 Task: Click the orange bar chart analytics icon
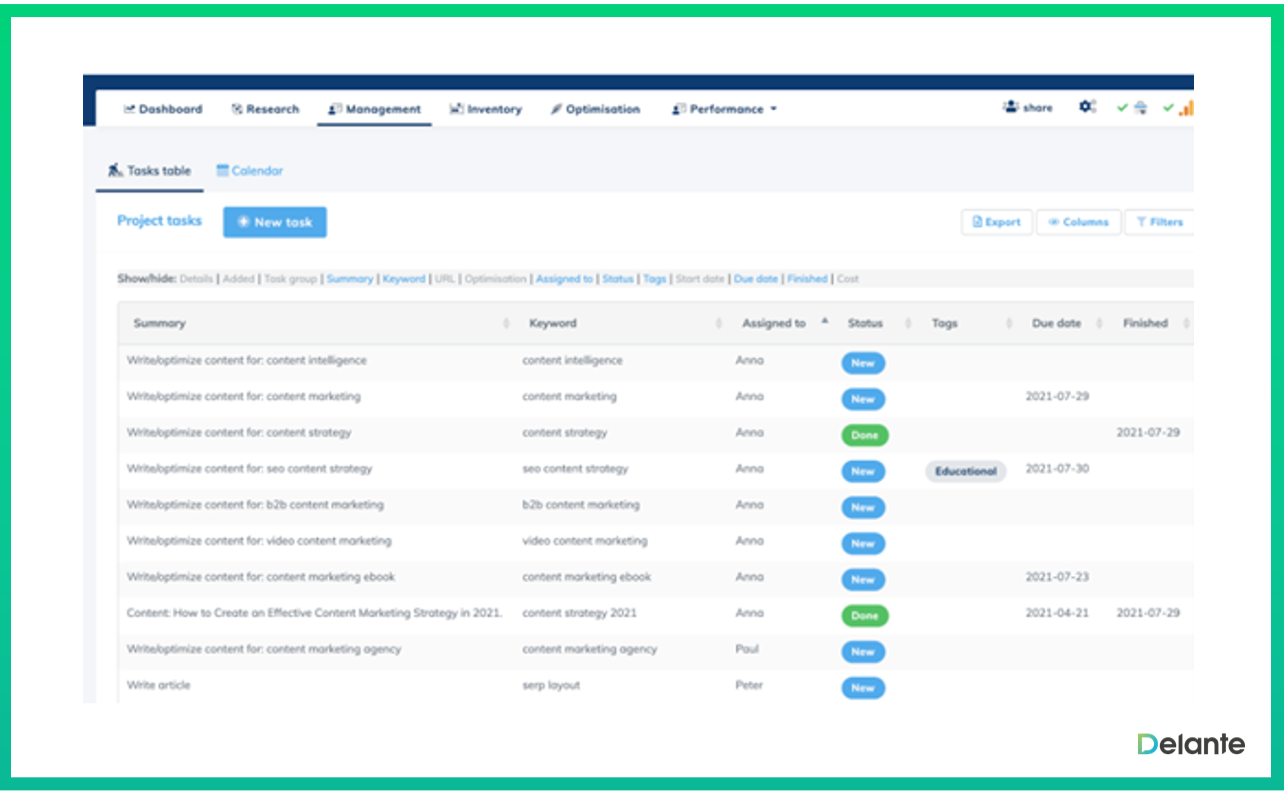(1186, 107)
